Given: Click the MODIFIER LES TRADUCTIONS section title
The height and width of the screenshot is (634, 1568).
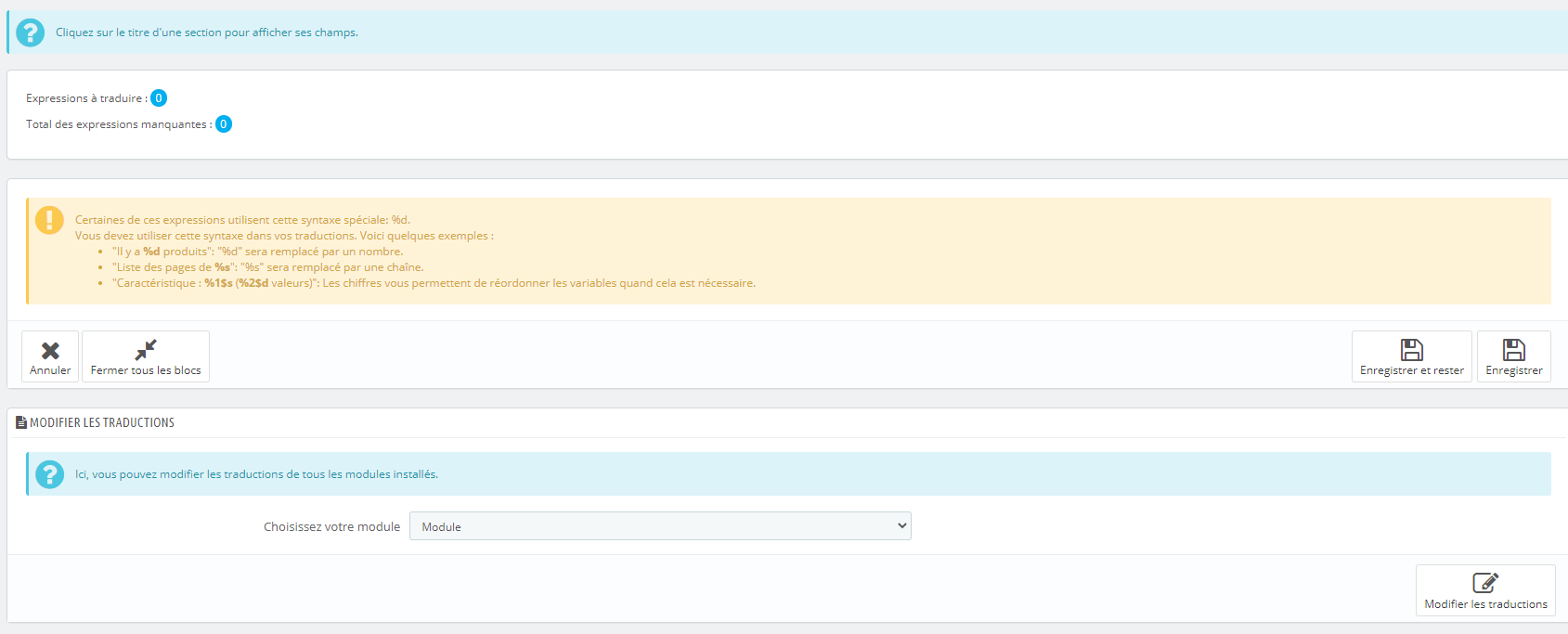Looking at the screenshot, I should (102, 422).
